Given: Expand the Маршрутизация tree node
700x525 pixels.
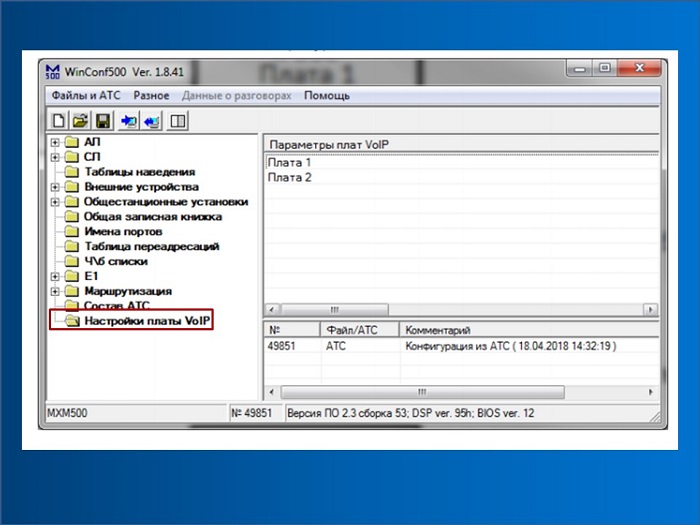Looking at the screenshot, I should (55, 292).
